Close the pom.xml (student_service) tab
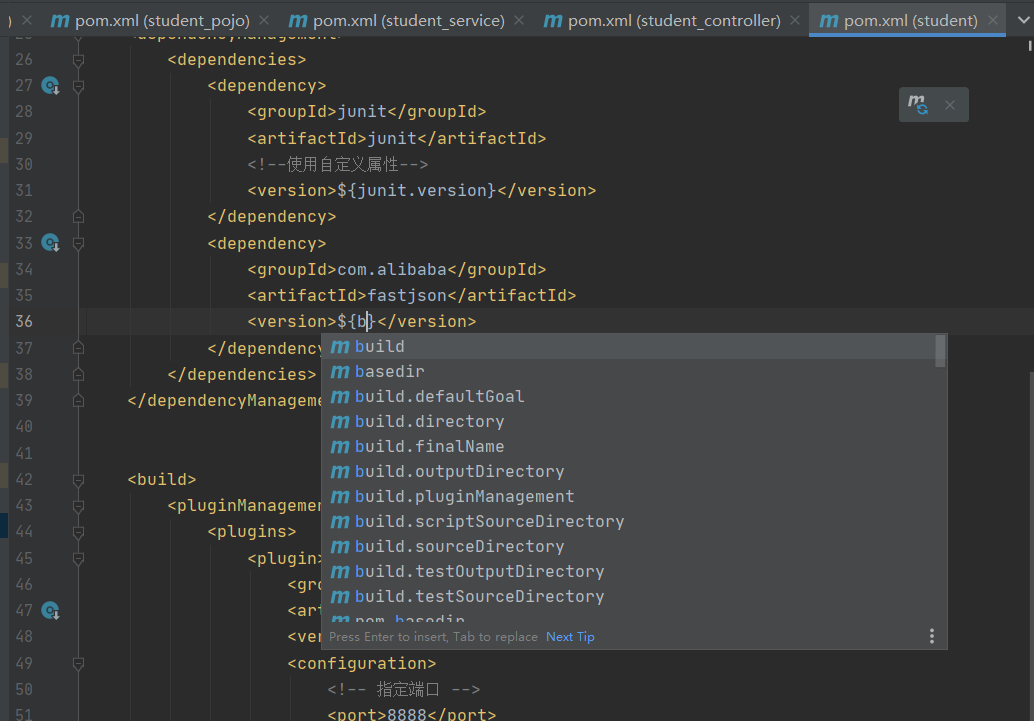1034x721 pixels. tap(519, 20)
